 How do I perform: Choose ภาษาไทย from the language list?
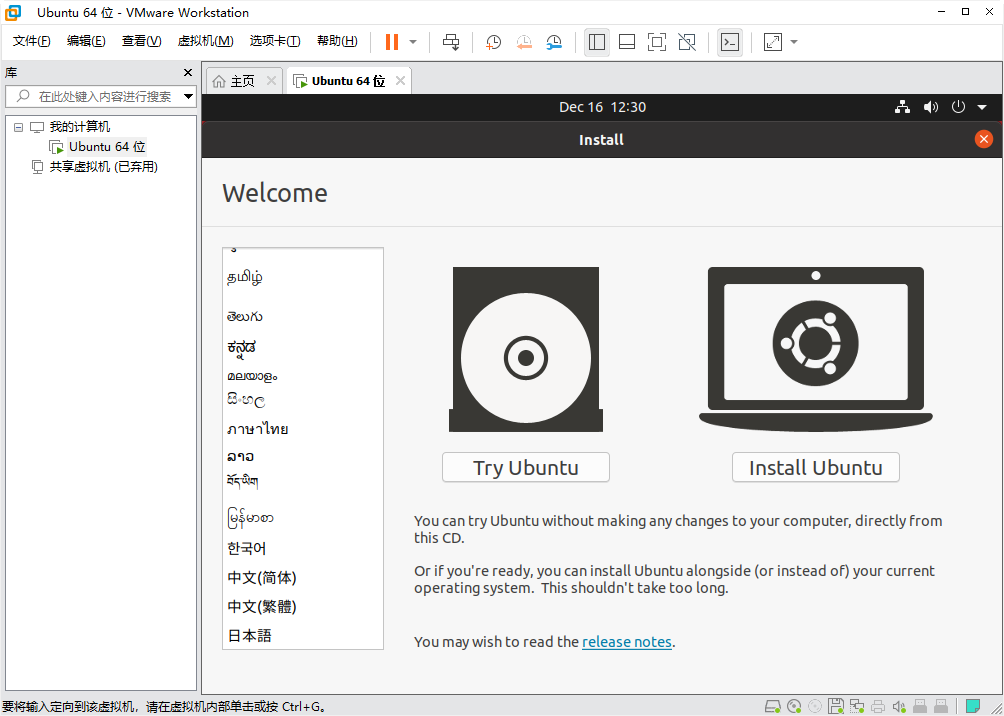tap(257, 429)
